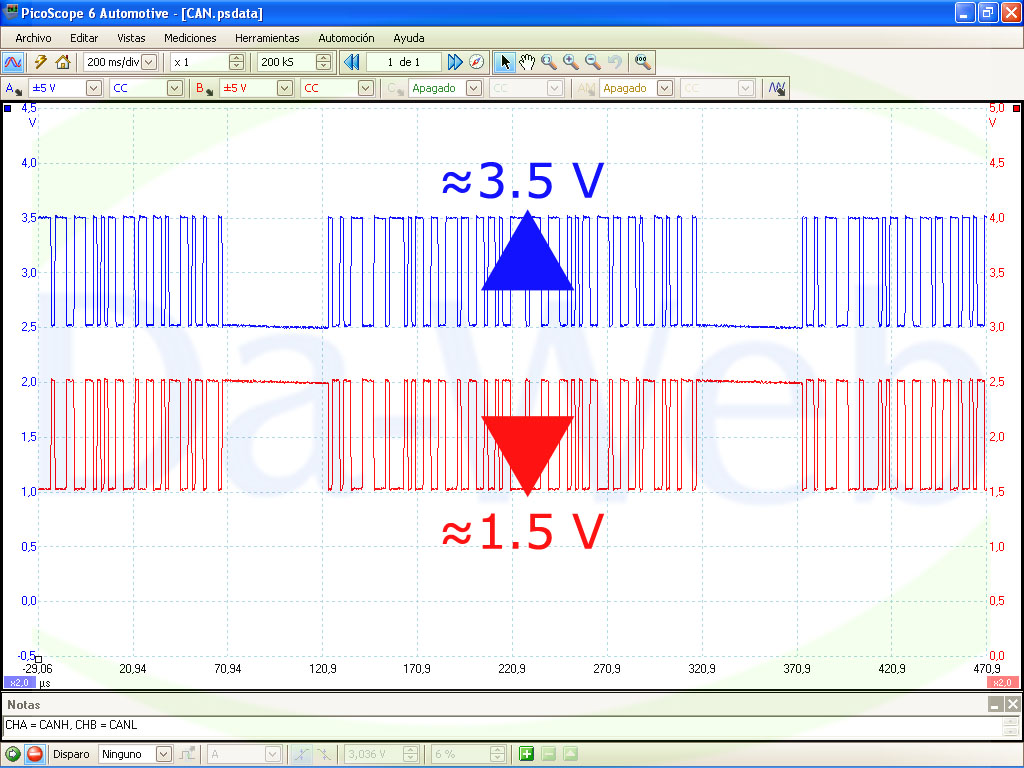Open Channel C options button
This screenshot has width=1024, height=768.
point(395,88)
